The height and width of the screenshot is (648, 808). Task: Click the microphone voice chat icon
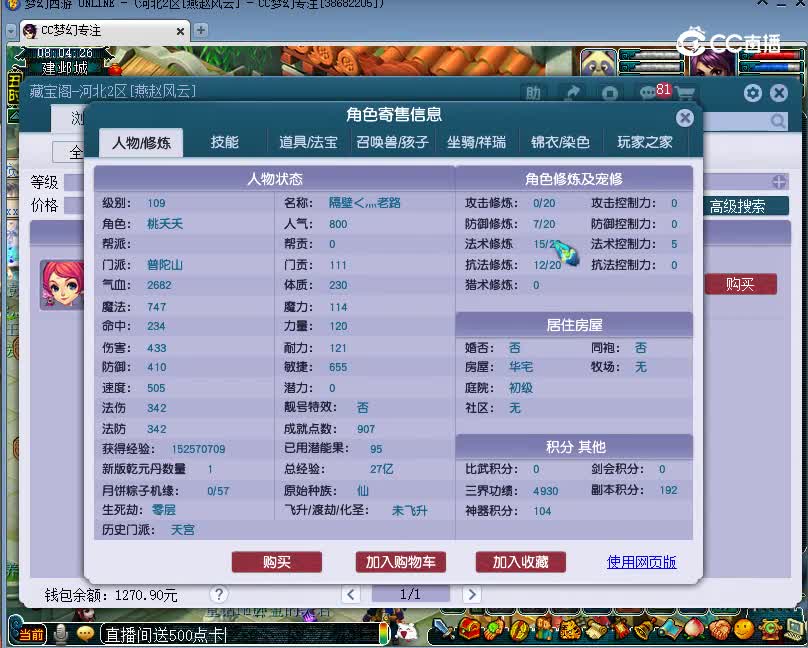[61, 634]
